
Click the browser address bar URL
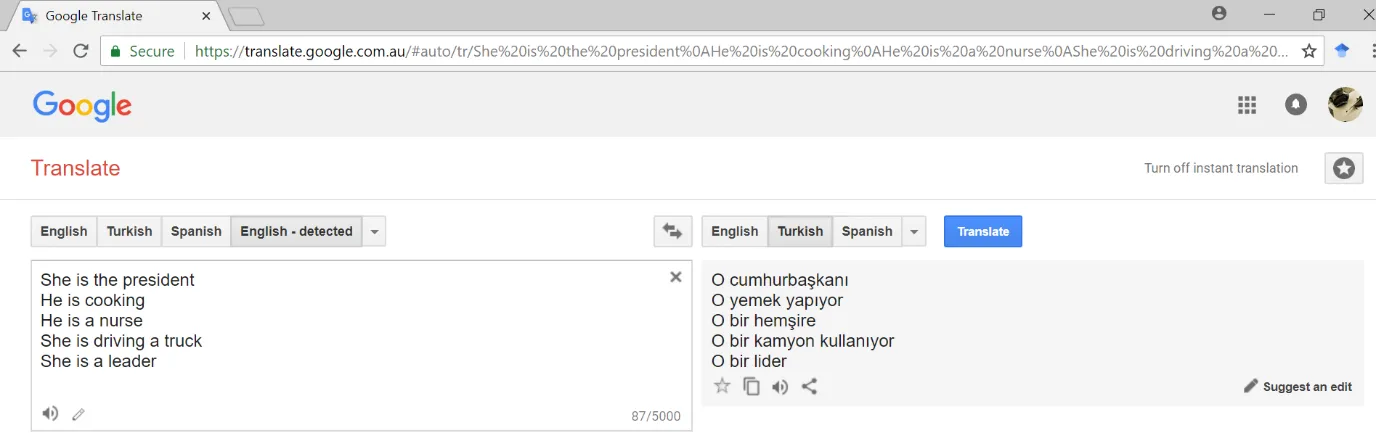click(740, 51)
